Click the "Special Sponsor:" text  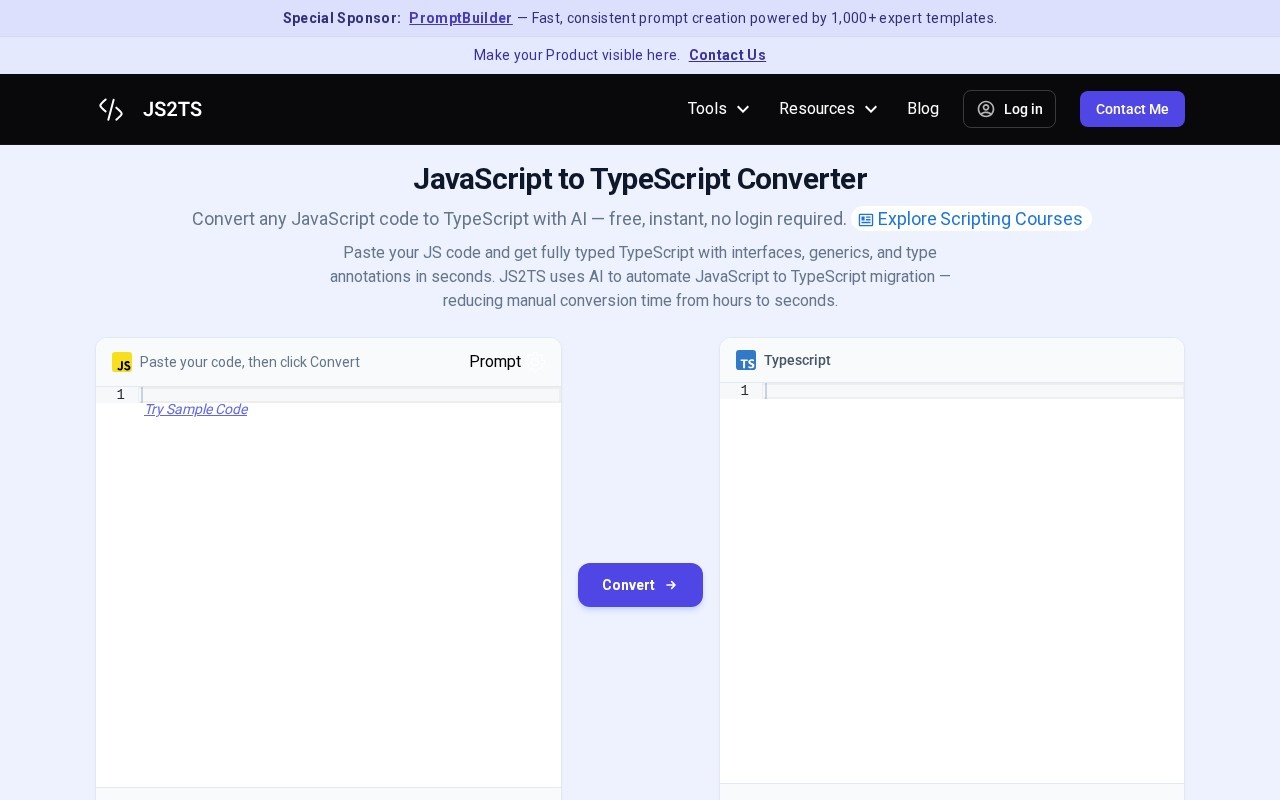[342, 18]
